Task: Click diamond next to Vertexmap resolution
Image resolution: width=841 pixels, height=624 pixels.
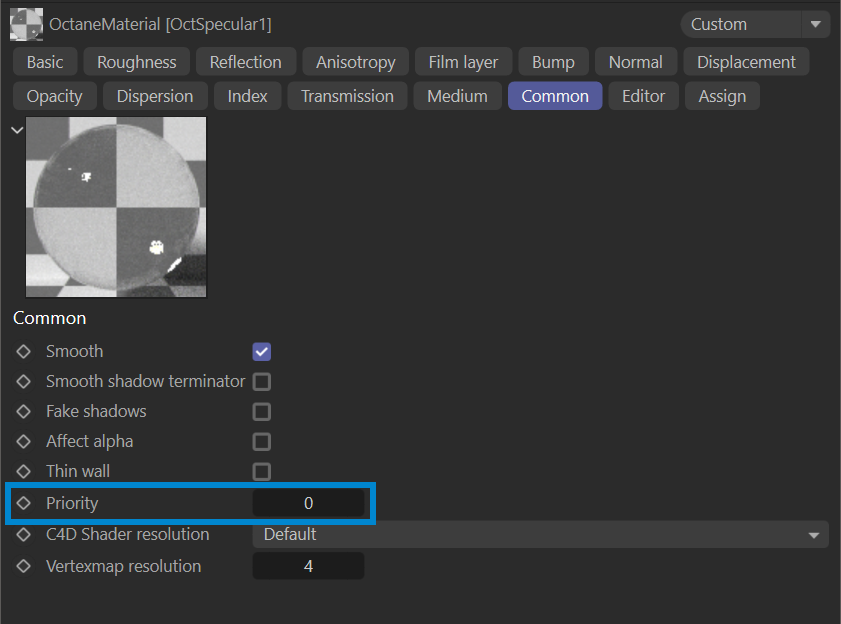Action: tap(23, 566)
